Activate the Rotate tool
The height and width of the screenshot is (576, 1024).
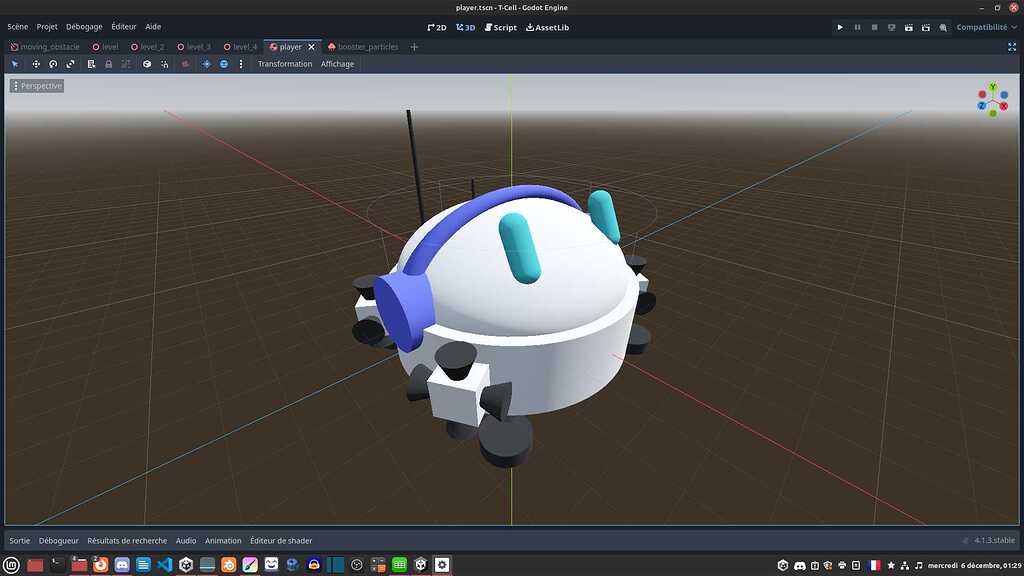pyautogui.click(x=52, y=63)
